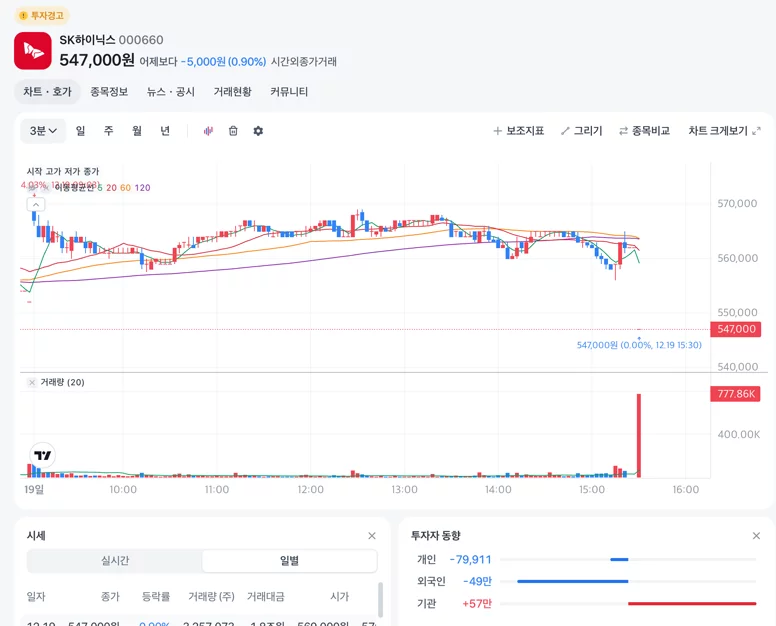Click the SK하이닉스 red logo icon

(33, 51)
